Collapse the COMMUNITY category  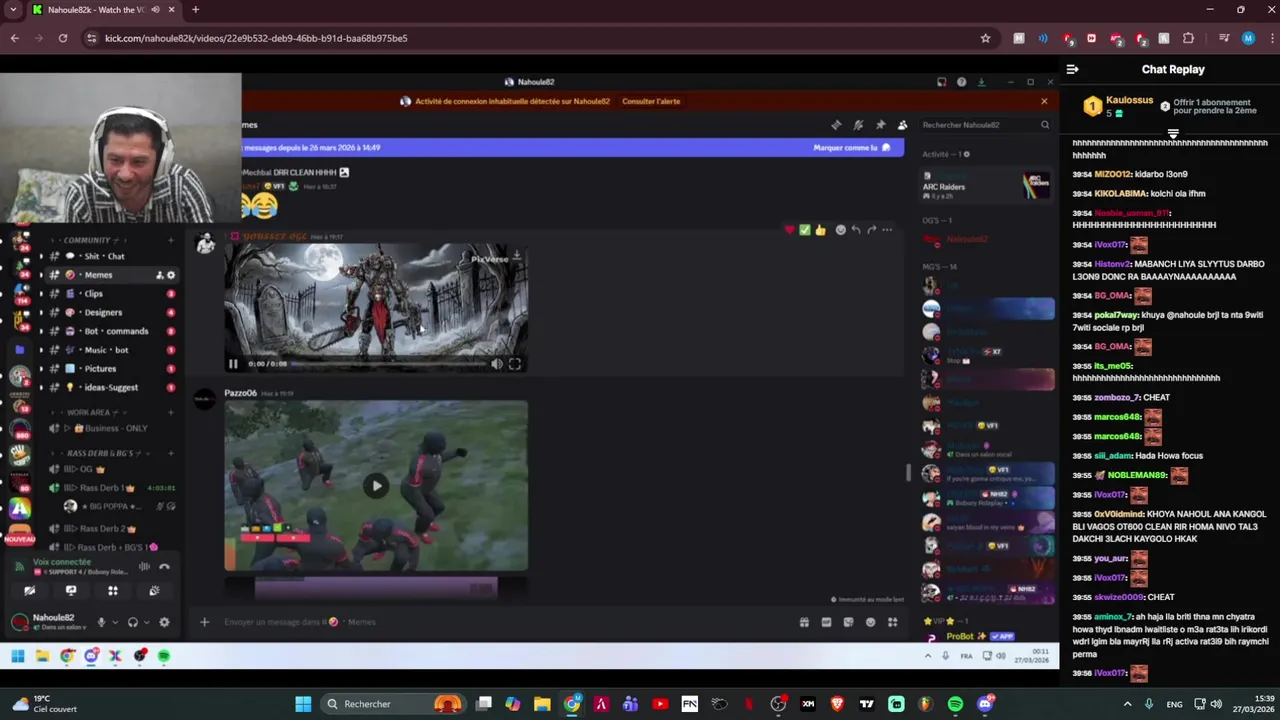click(86, 240)
